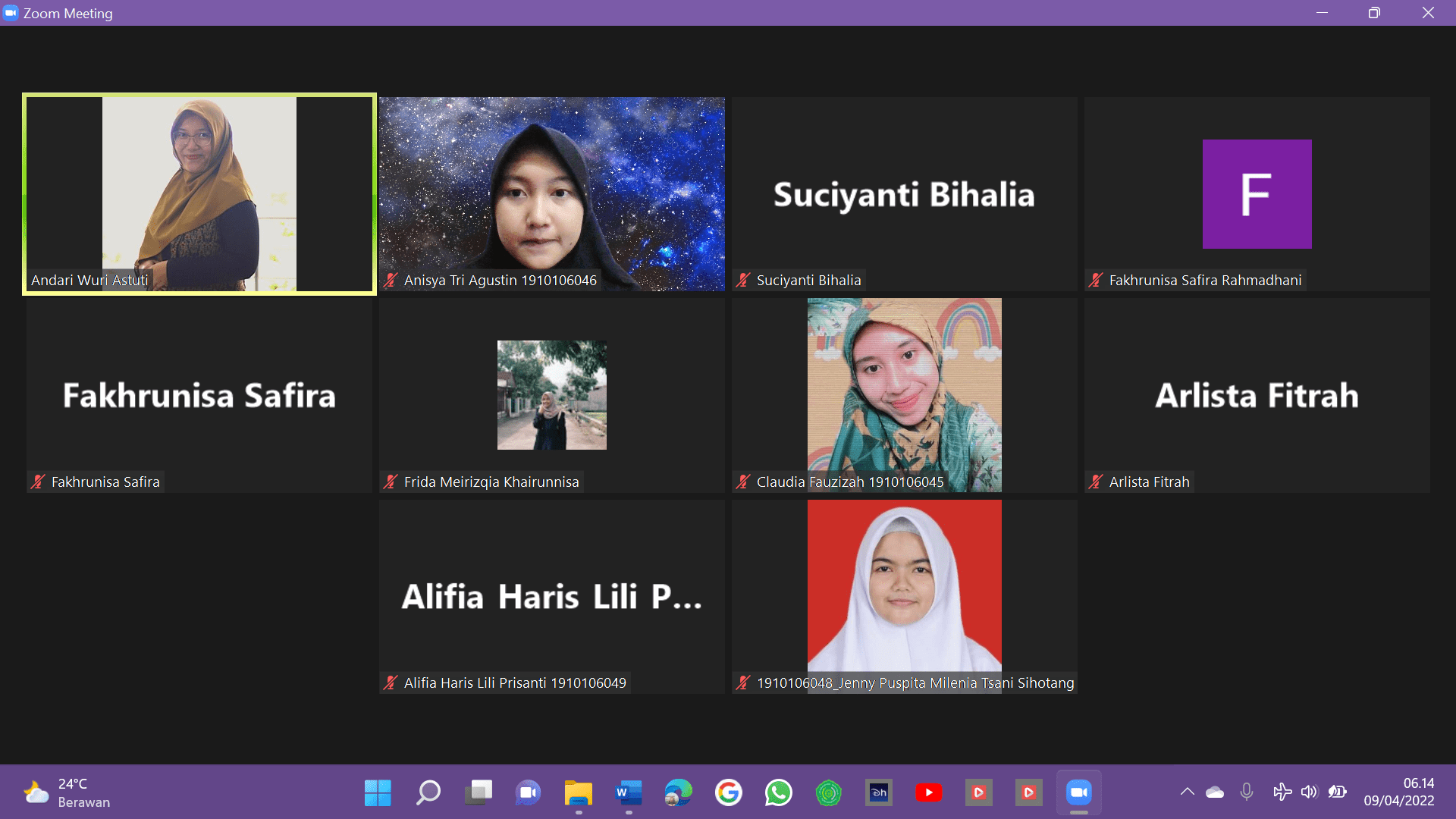
Task: Open the dark 'Dh' app icon
Action: (879, 793)
